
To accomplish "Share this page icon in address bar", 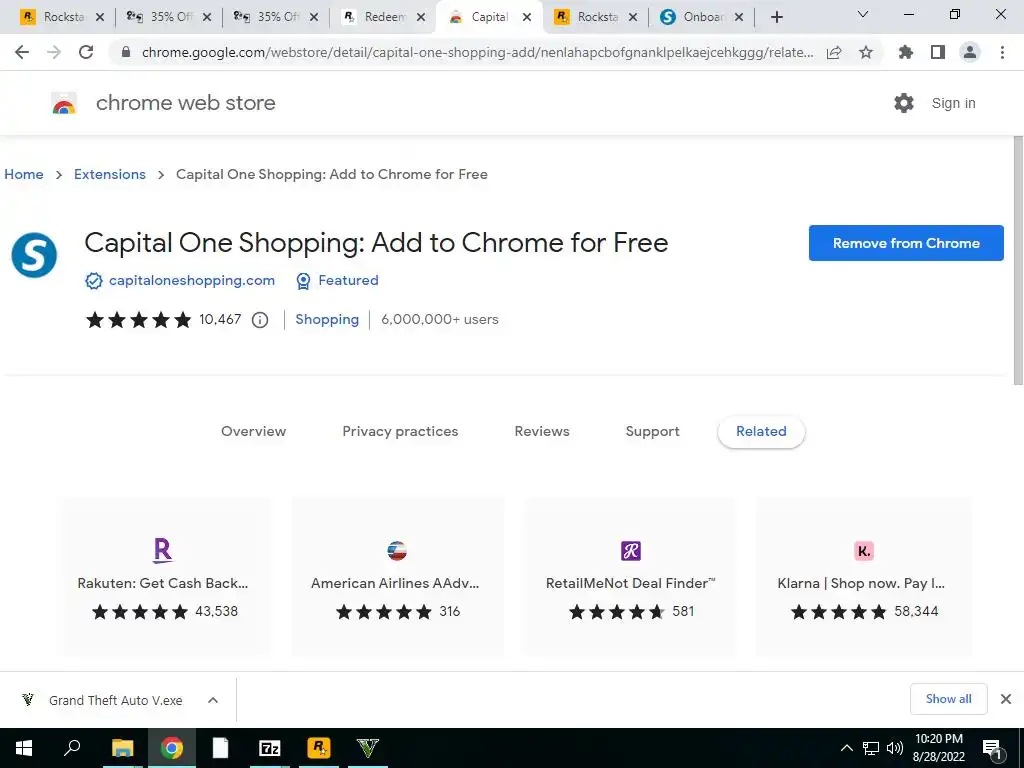I will click(834, 52).
